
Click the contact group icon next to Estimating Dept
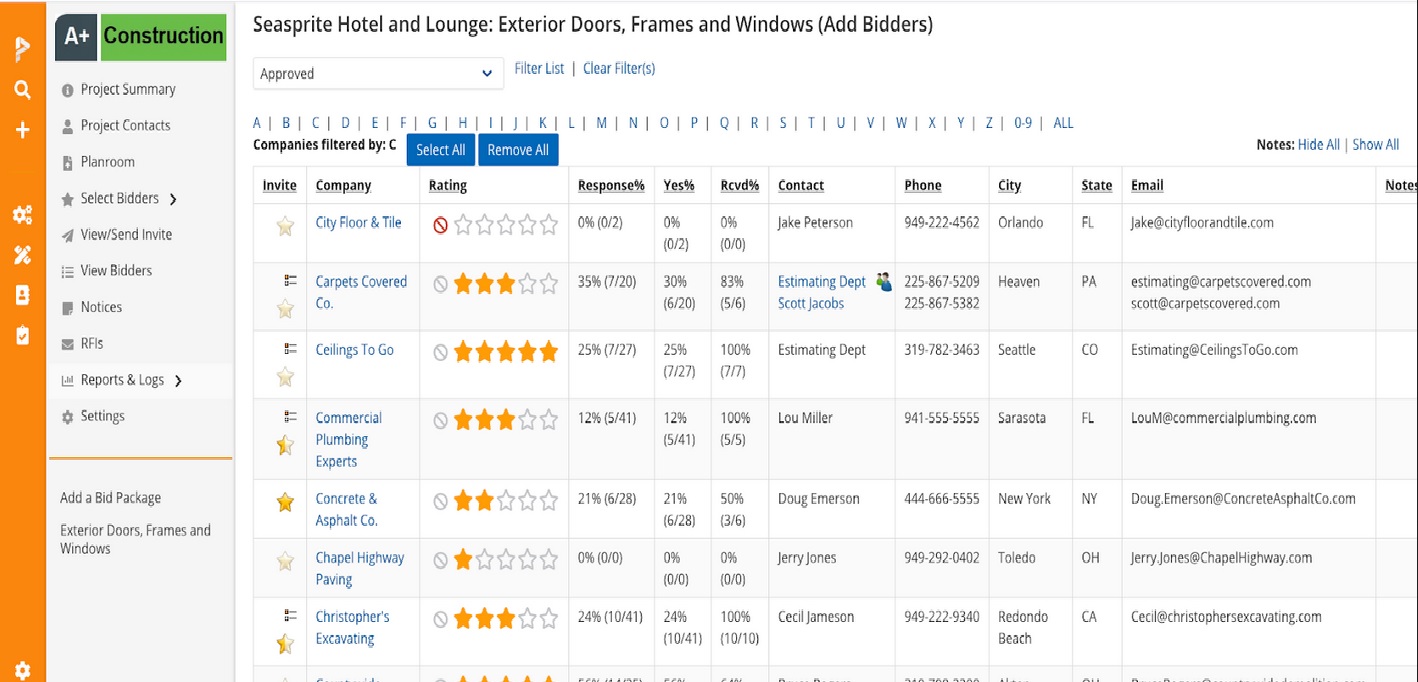click(x=883, y=282)
